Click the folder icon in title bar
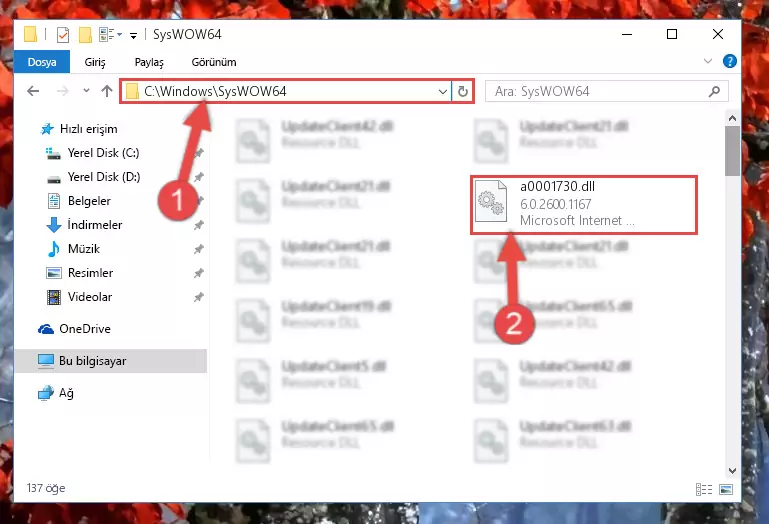Image resolution: width=769 pixels, height=524 pixels. click(30, 34)
